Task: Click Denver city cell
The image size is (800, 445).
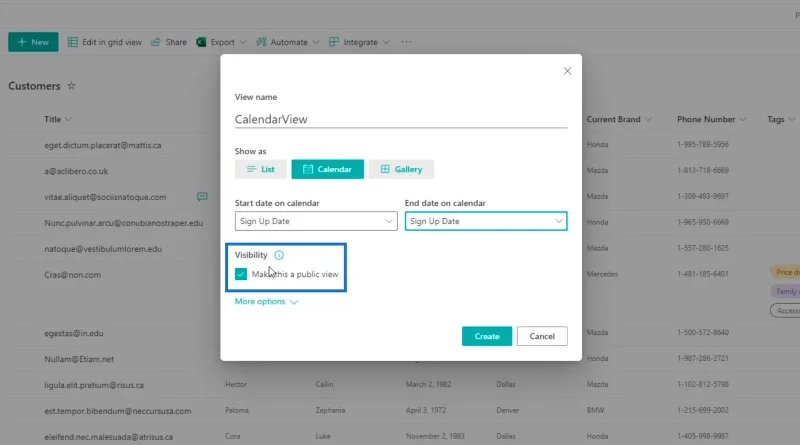Action: pos(507,410)
